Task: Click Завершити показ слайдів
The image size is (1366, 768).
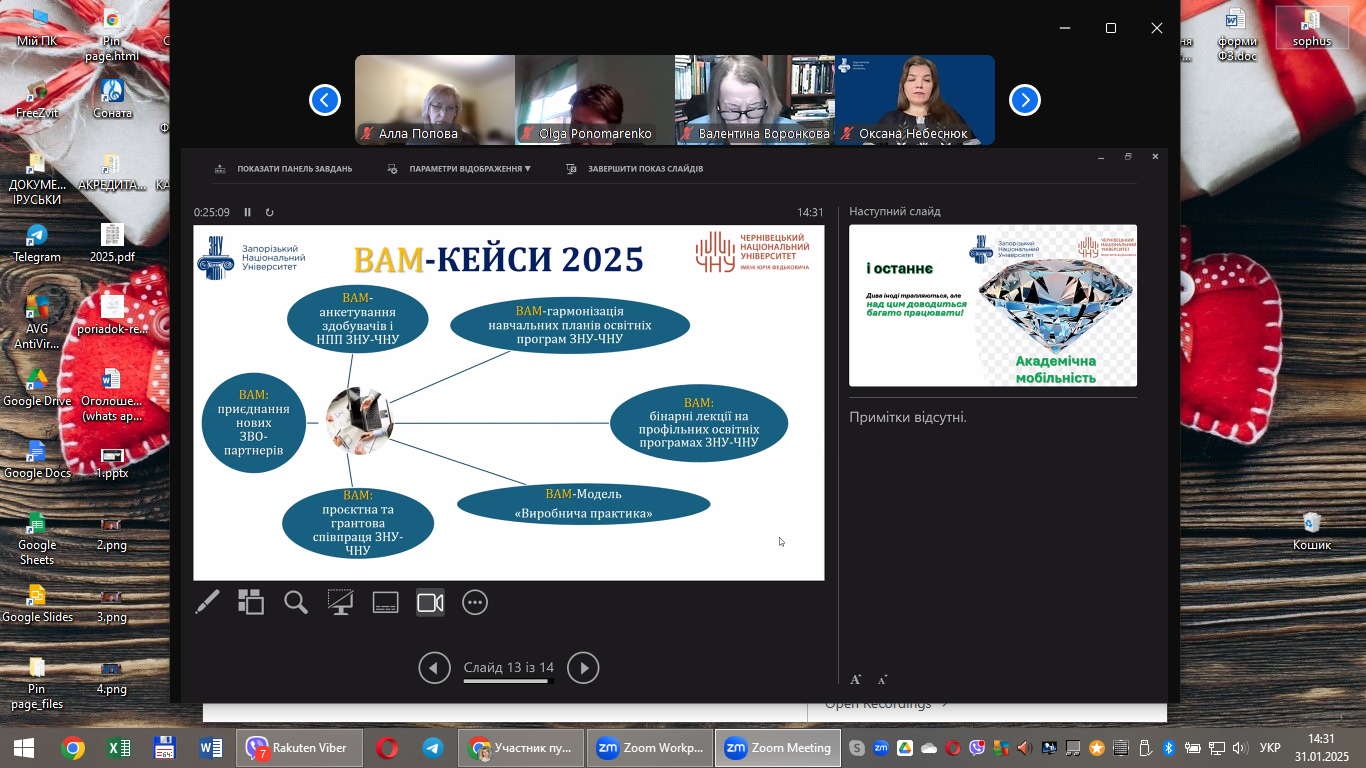Action: (635, 169)
